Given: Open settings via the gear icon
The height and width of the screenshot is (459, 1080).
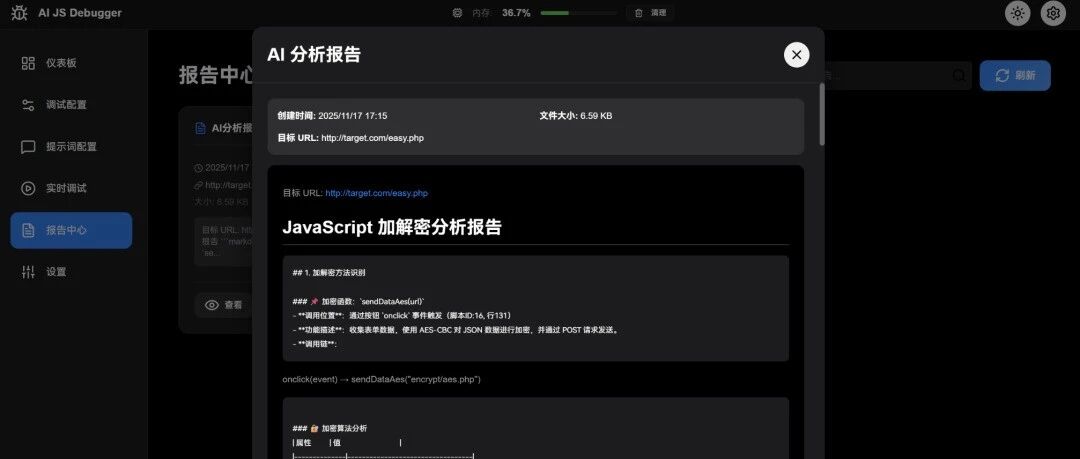Looking at the screenshot, I should (x=1053, y=13).
